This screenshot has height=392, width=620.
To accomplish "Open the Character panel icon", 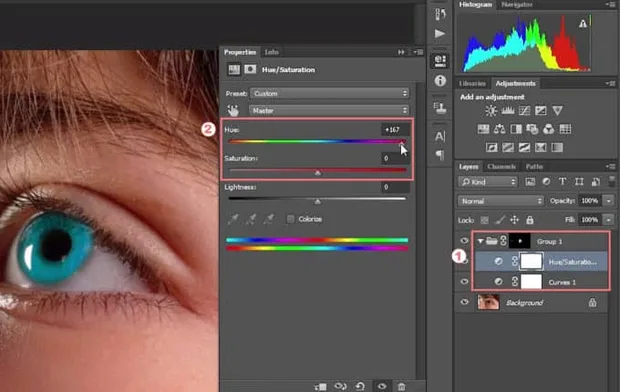I will point(440,136).
